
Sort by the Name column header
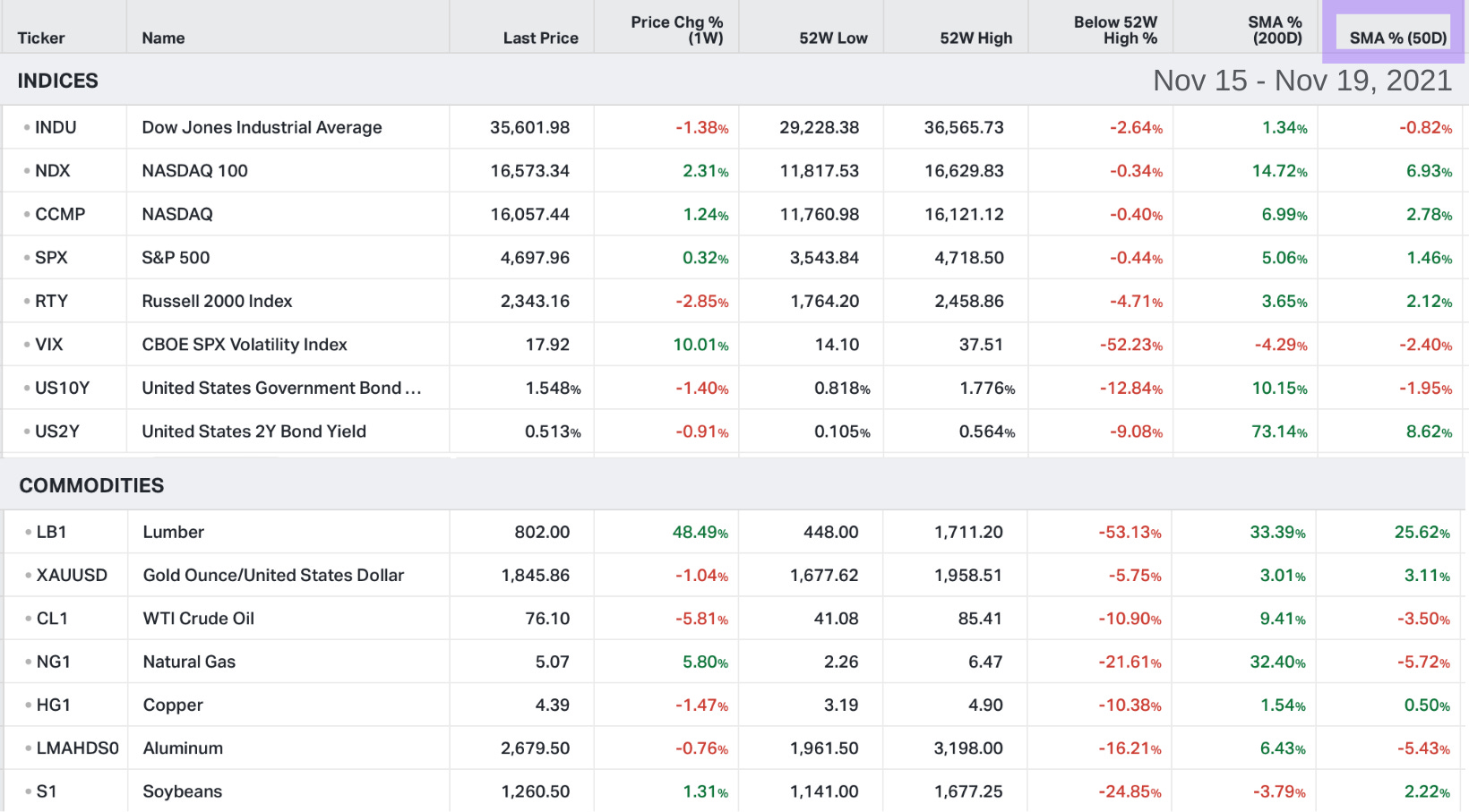click(163, 38)
